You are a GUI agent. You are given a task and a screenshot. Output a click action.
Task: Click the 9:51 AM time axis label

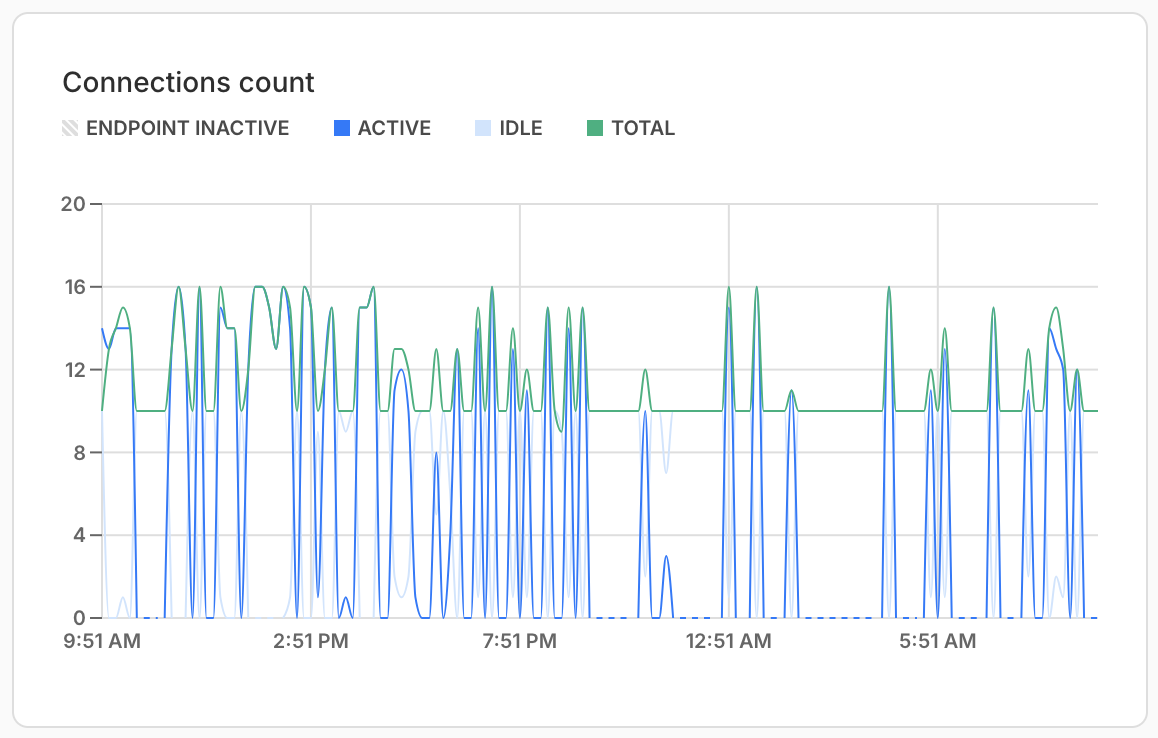pos(102,641)
